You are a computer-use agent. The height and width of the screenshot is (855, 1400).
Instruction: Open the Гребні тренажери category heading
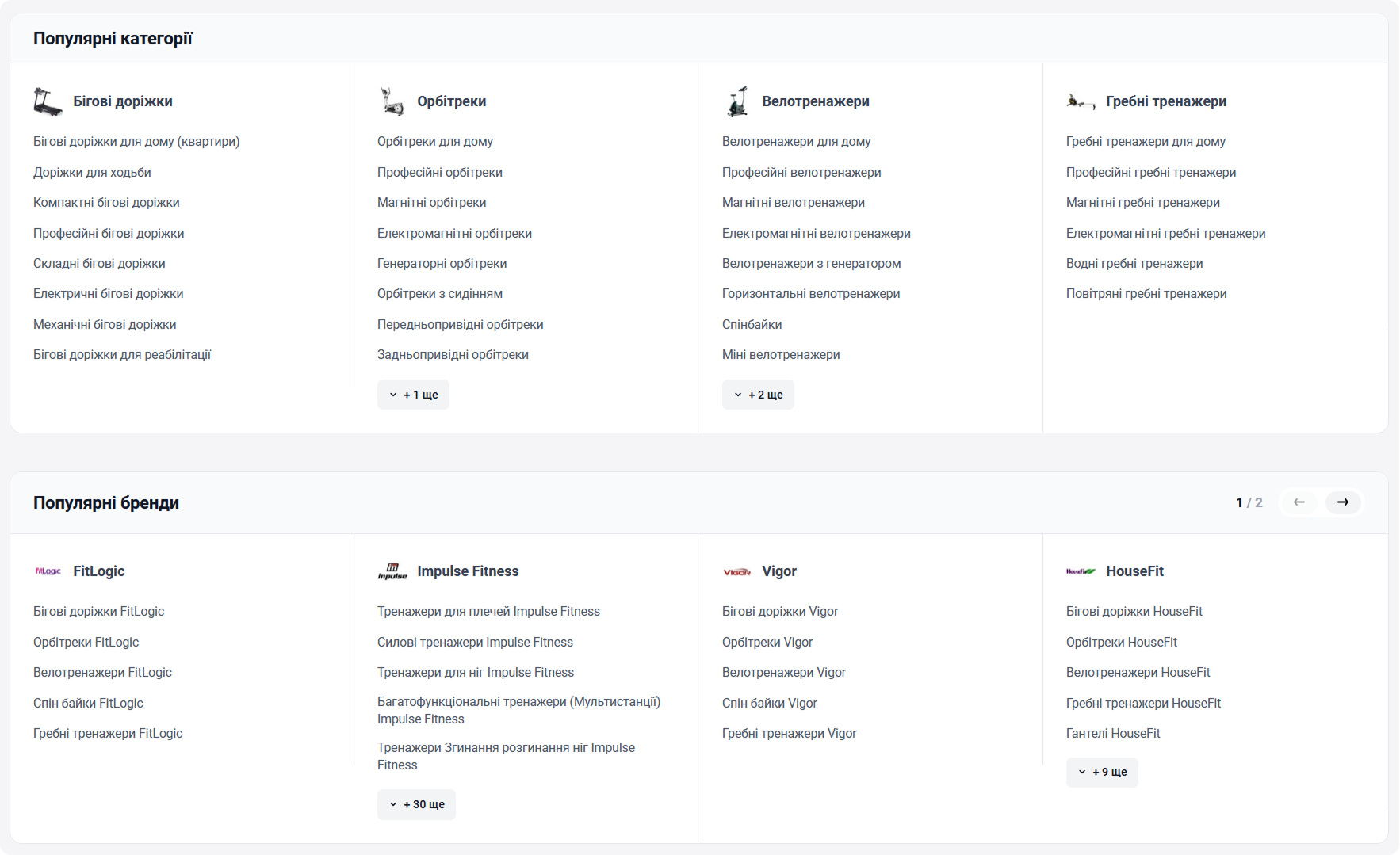click(1166, 101)
